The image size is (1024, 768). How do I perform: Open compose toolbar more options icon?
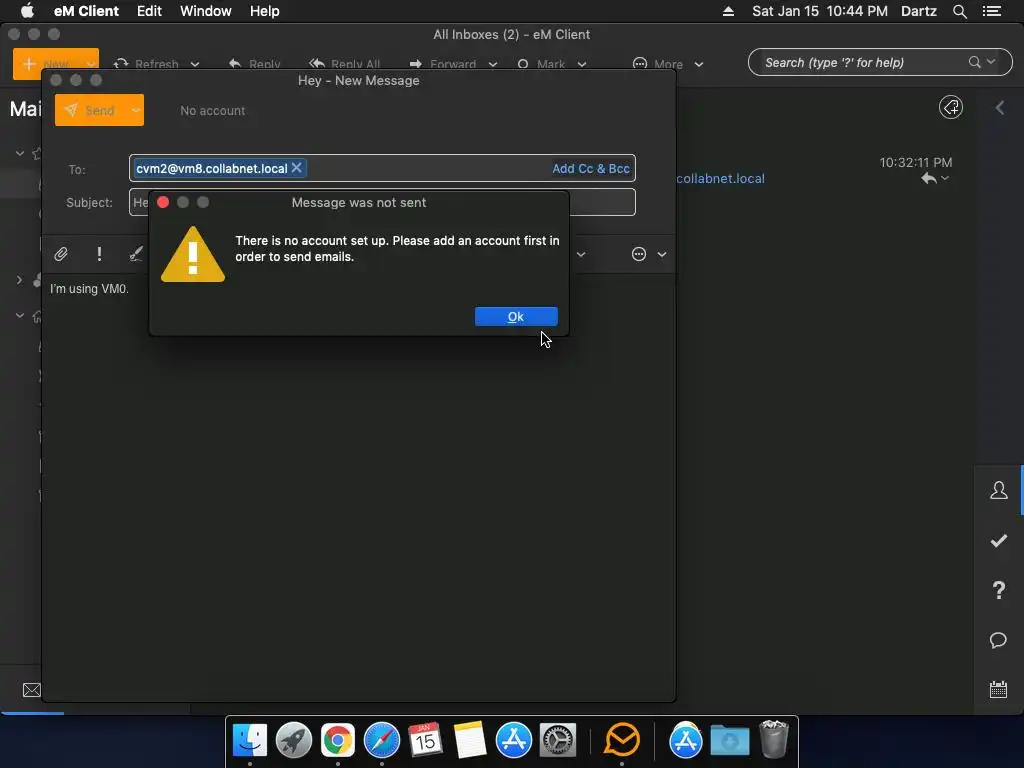point(639,254)
